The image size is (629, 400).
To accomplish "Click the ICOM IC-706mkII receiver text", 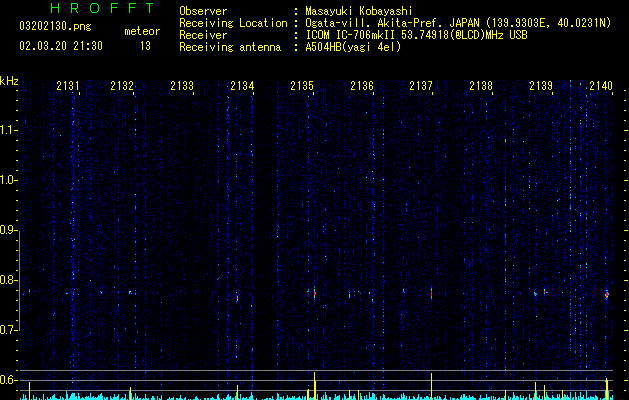I will pos(416,35).
